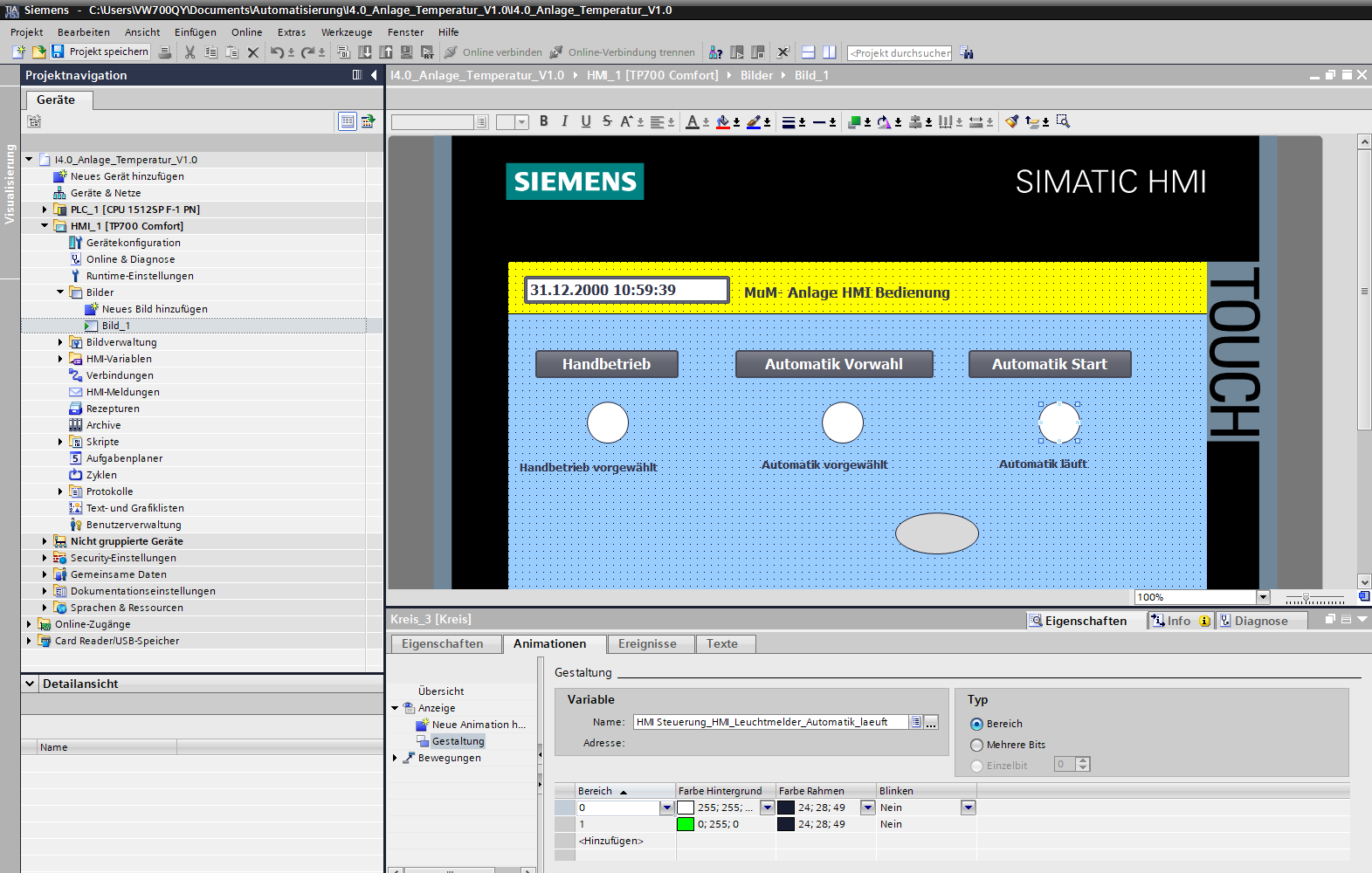Click the Hinzufügen entry in table

coord(610,841)
